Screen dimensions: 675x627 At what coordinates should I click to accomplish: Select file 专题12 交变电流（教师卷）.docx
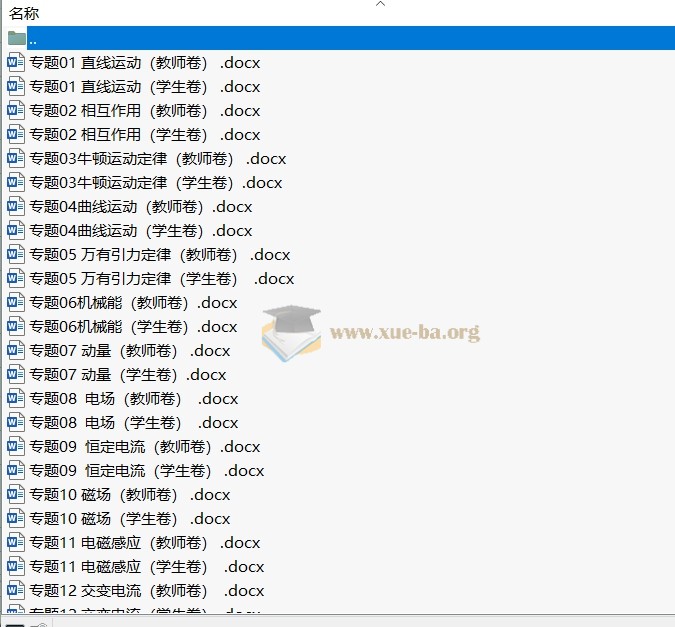pyautogui.click(x=146, y=591)
